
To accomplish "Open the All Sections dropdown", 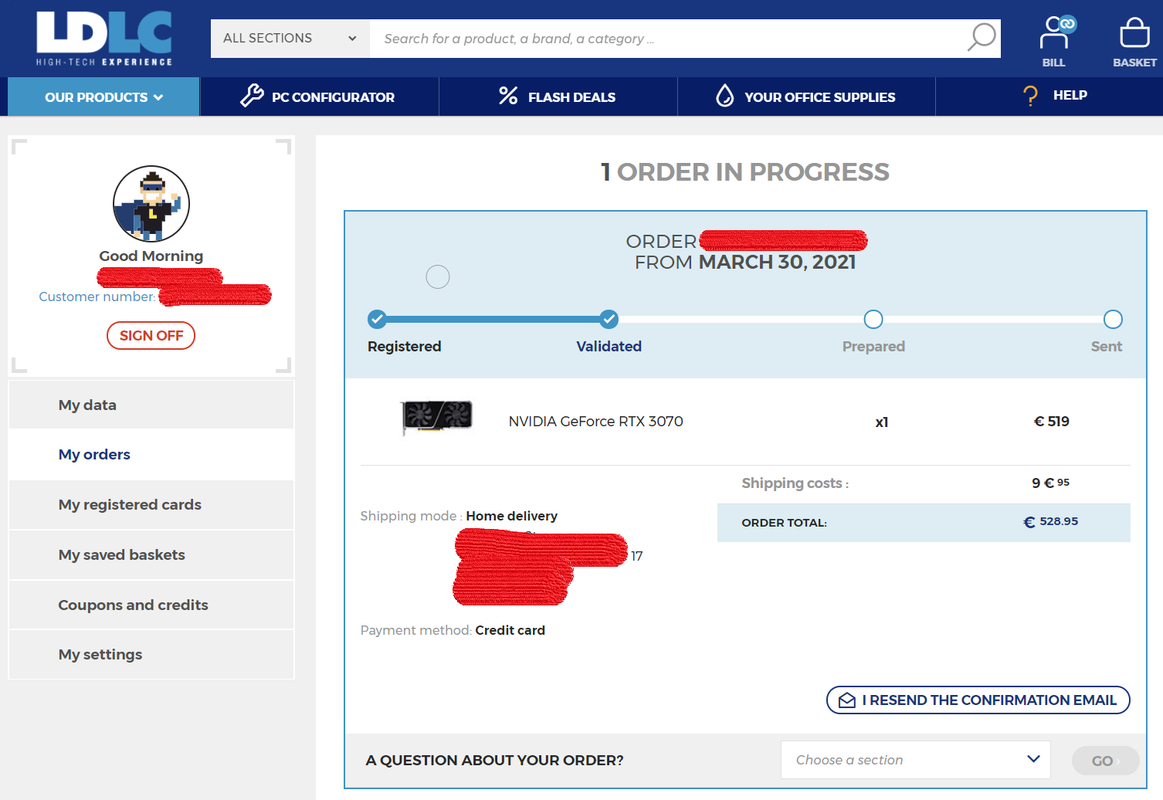I will coord(290,39).
